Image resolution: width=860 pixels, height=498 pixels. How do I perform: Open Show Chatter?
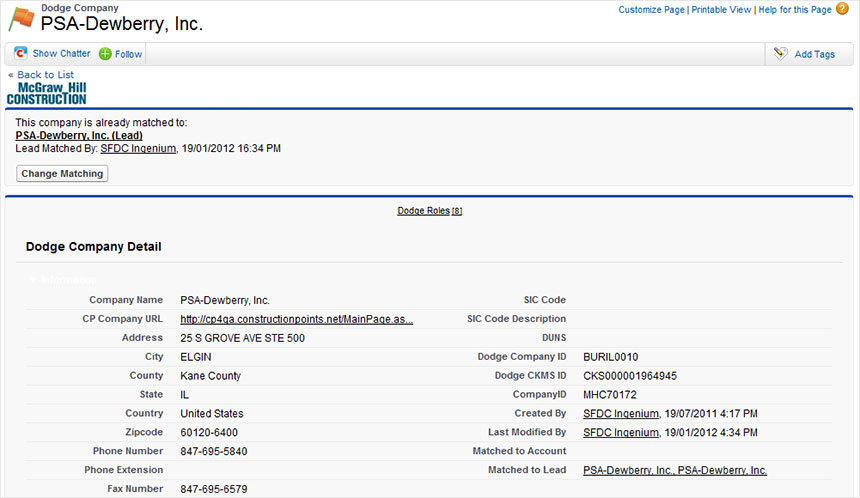tap(61, 53)
